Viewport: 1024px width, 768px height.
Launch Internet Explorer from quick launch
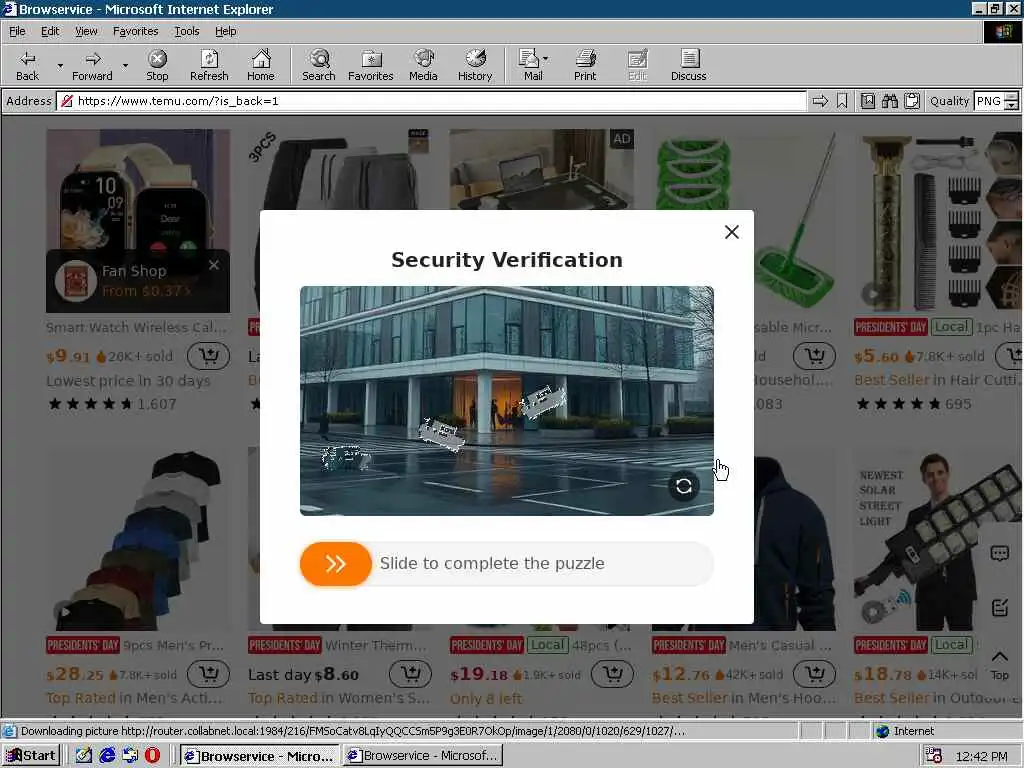[x=107, y=756]
